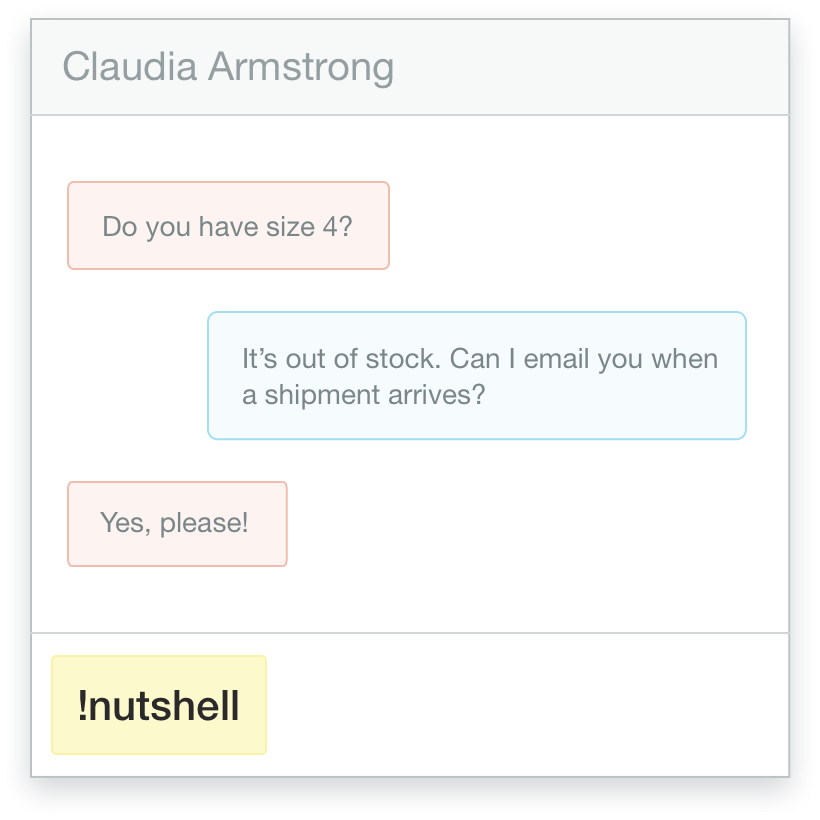Place the cursor after !nutshell
This screenshot has height=820, width=820.
pyautogui.click(x=241, y=705)
